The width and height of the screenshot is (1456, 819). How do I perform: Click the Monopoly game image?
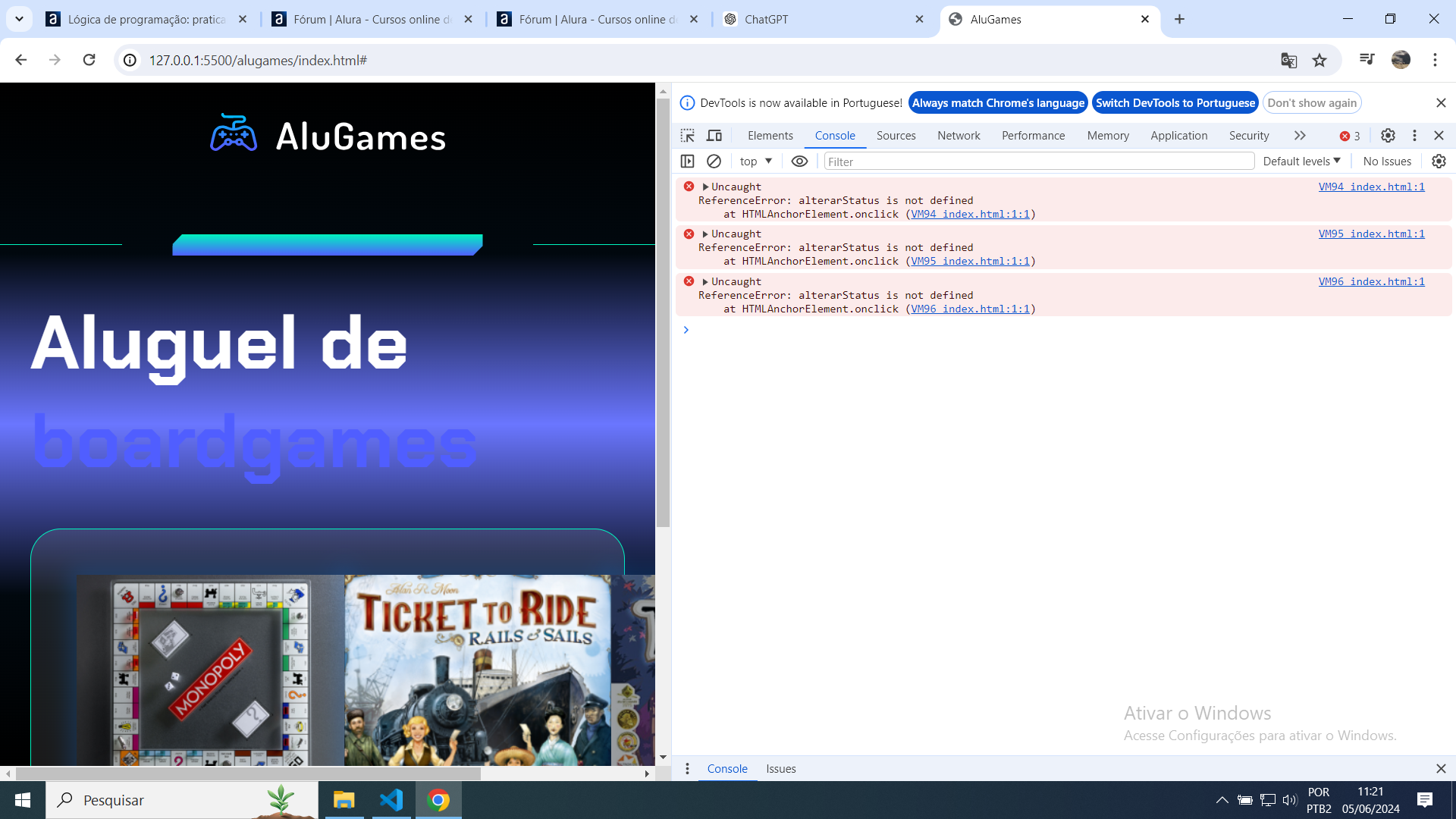point(210,670)
